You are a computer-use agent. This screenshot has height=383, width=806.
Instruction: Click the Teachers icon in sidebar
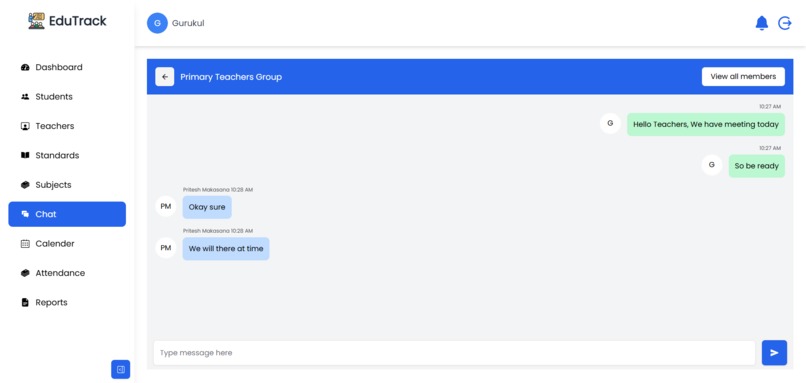coord(25,126)
